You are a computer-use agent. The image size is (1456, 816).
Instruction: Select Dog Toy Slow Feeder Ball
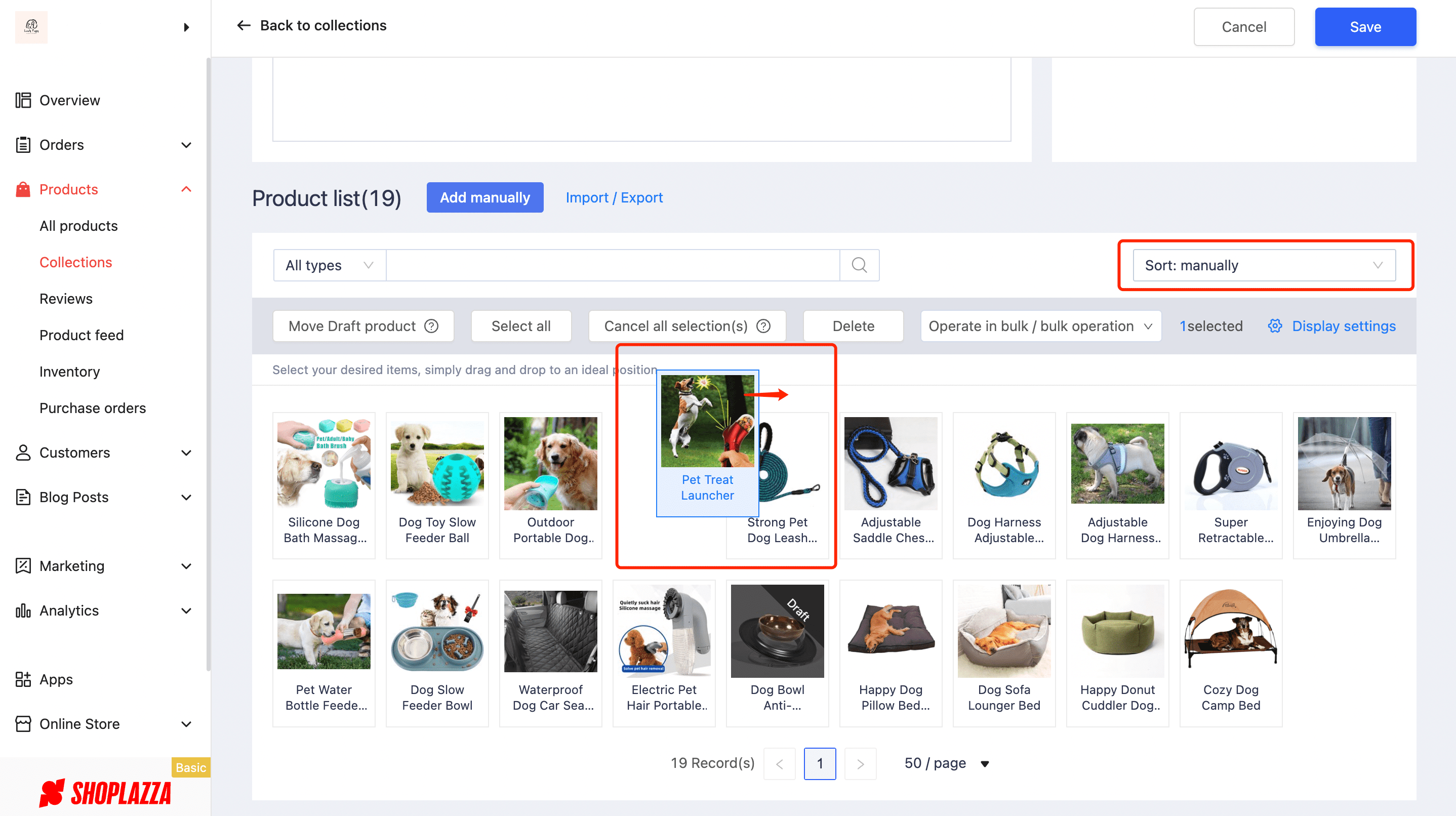click(437, 485)
